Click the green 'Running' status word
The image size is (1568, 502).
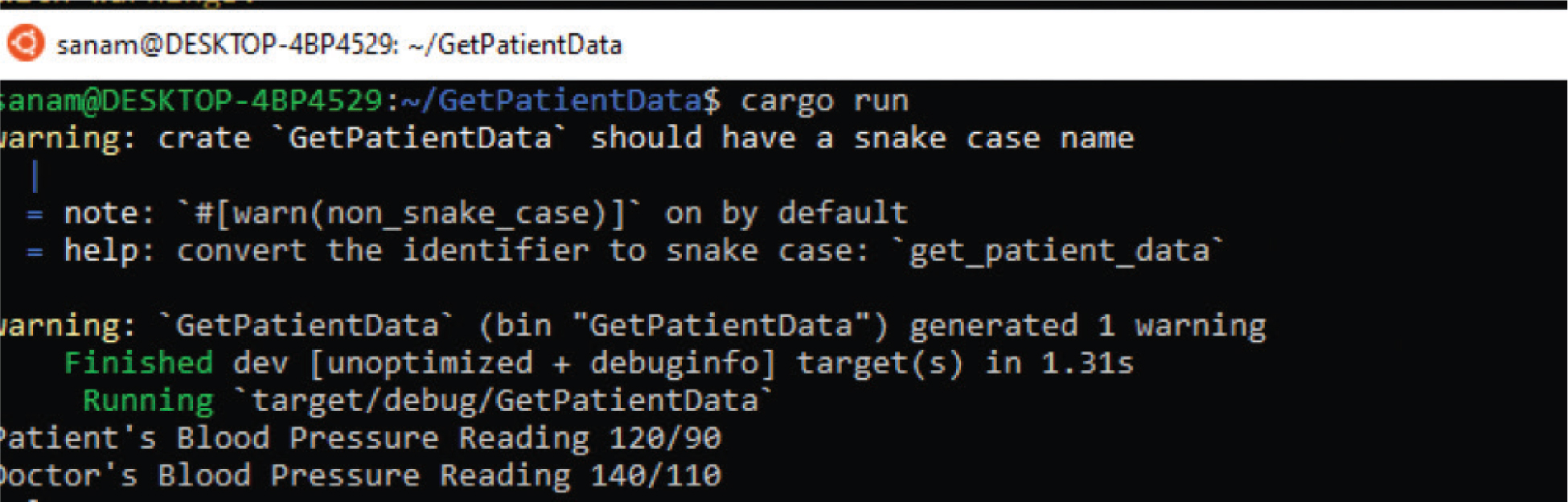tap(148, 400)
